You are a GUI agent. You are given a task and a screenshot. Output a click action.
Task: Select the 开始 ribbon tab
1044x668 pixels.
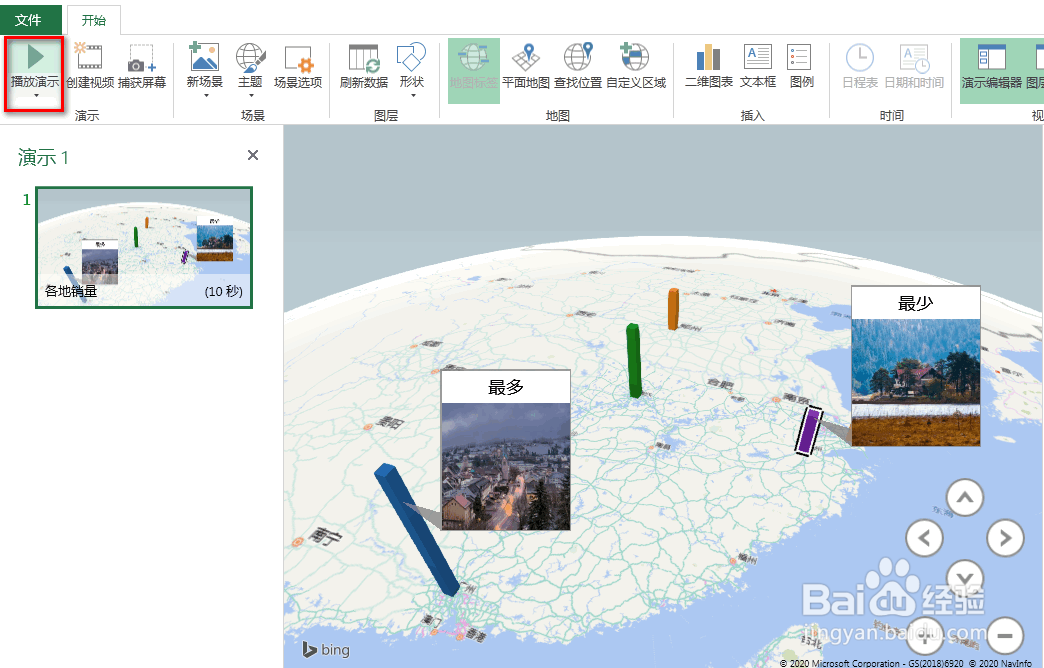point(94,20)
